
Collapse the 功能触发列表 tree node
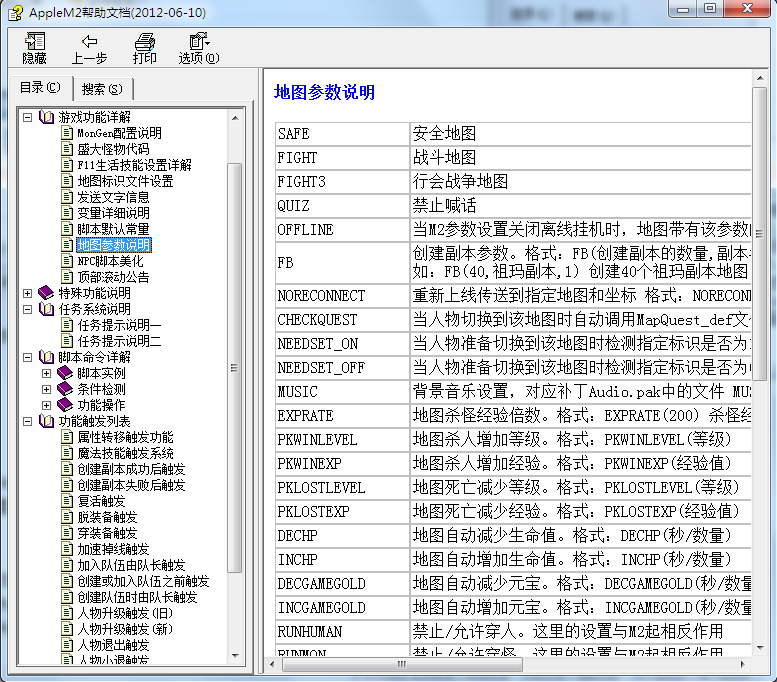coord(28,421)
